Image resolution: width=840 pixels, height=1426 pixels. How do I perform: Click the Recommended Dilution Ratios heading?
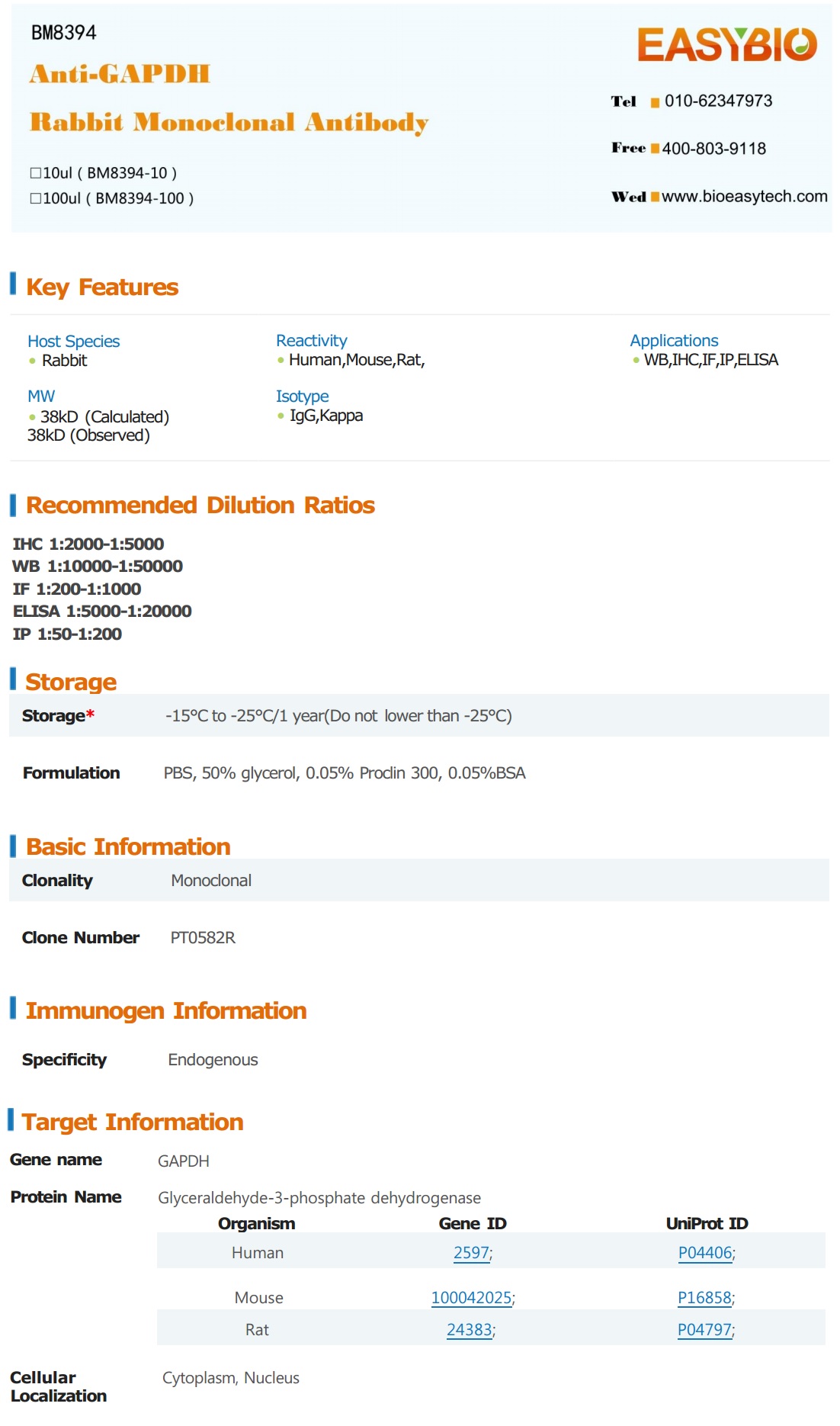coord(200,505)
